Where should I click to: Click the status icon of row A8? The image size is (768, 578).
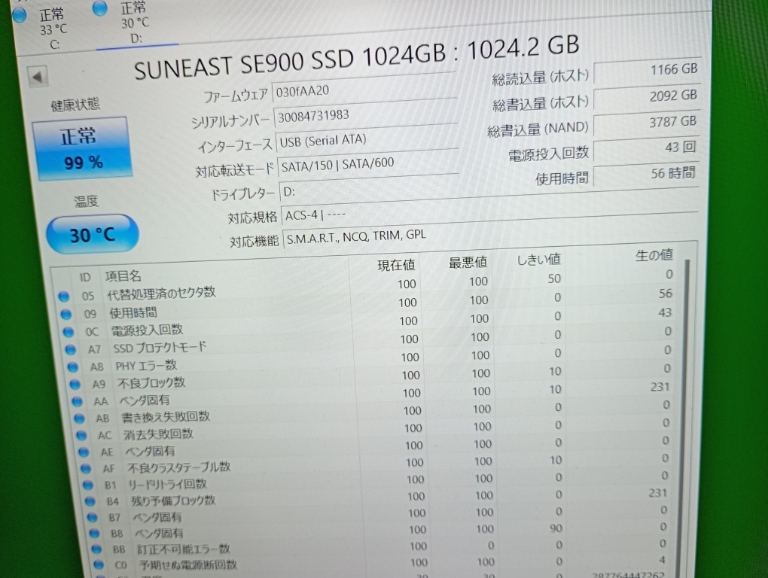tap(72, 367)
